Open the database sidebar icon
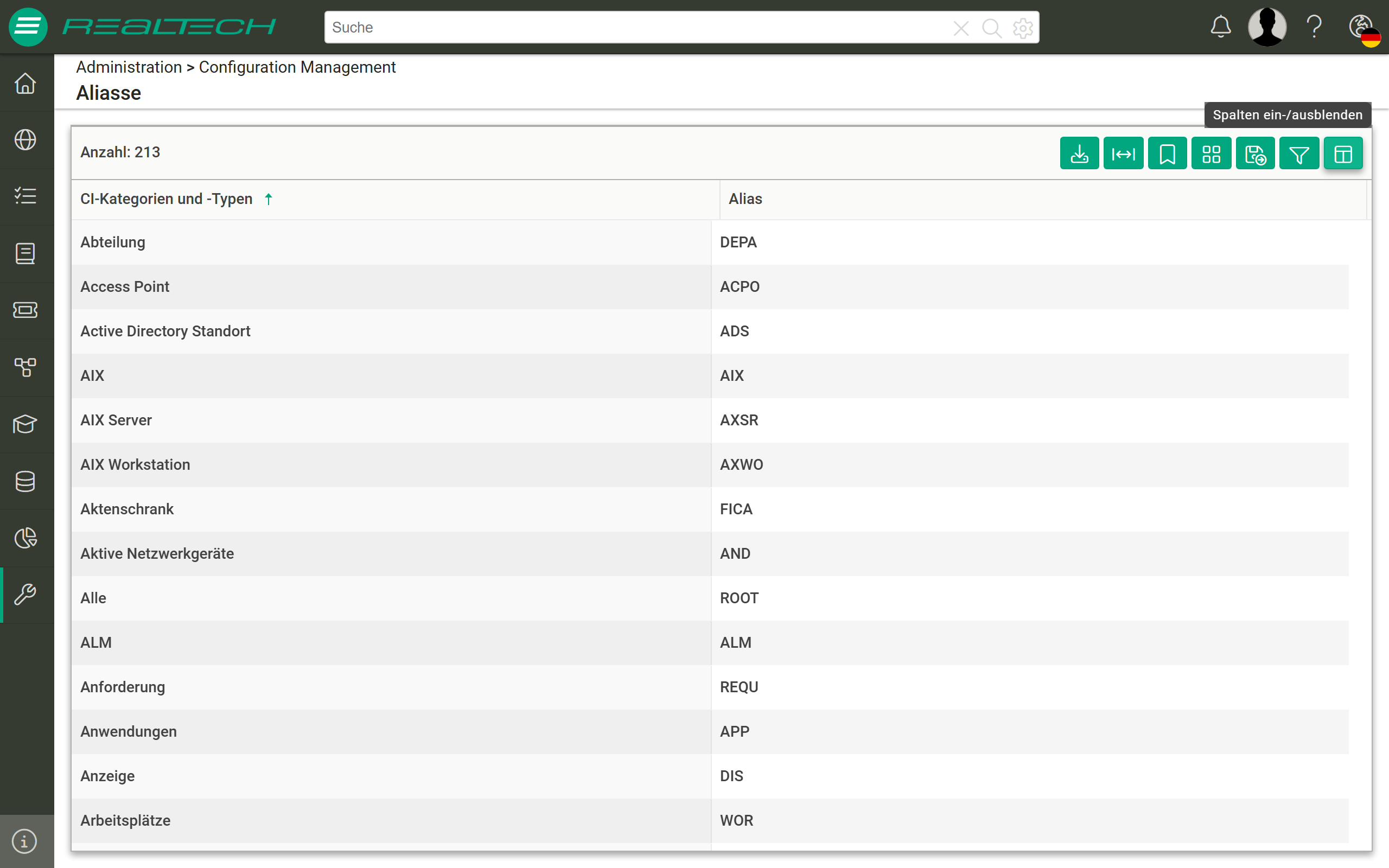This screenshot has width=1389, height=868. click(26, 481)
